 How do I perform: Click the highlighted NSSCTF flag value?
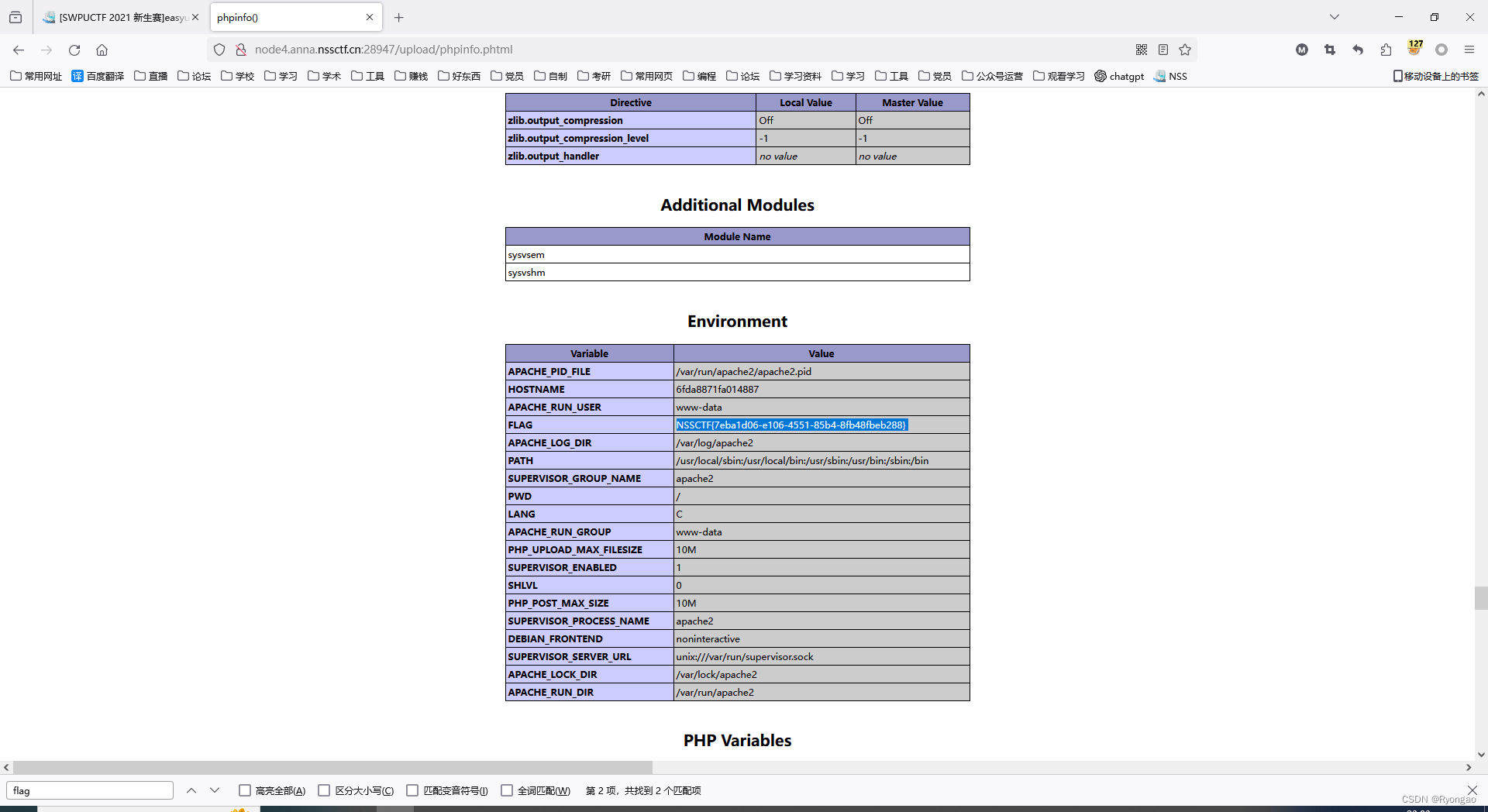coord(791,425)
